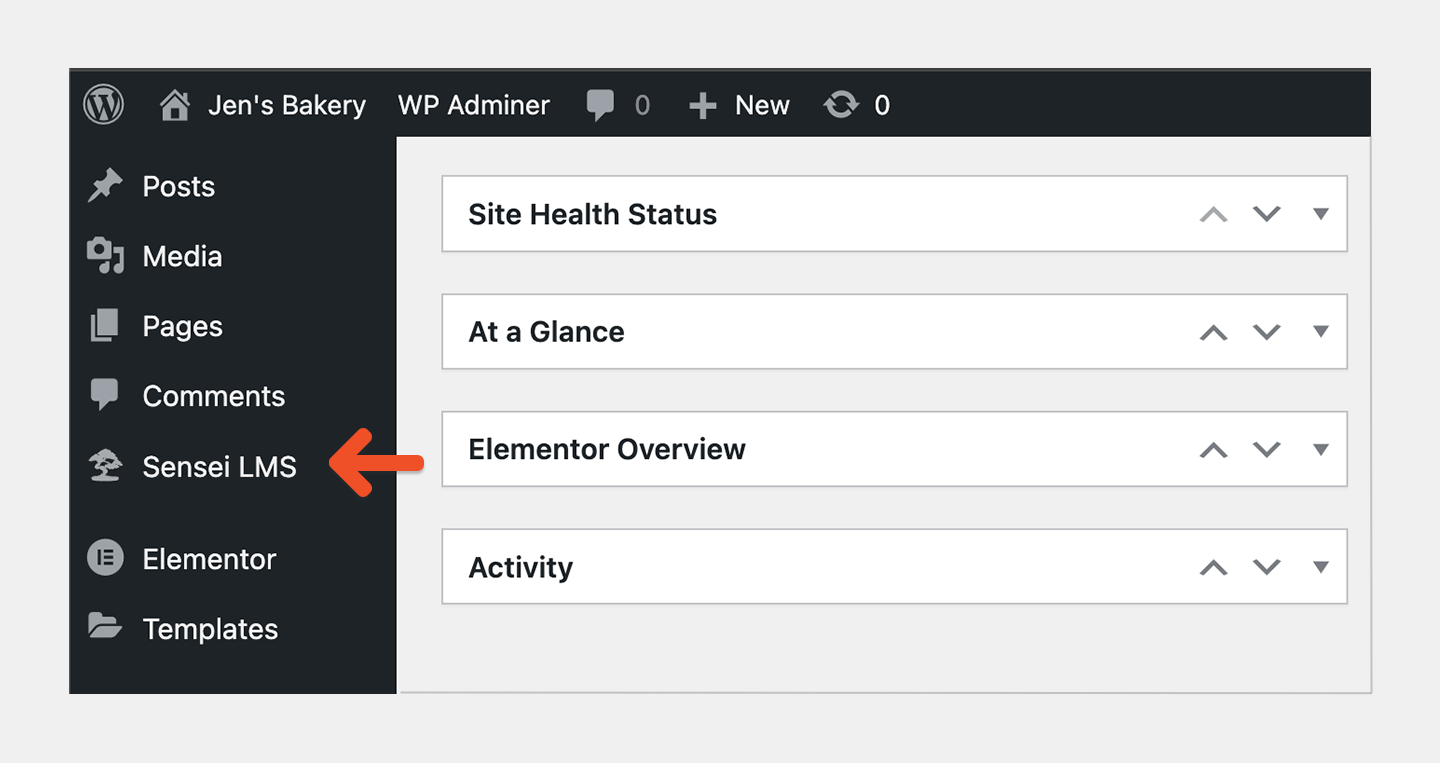Visit the Jen's Bakery site link
The image size is (1440, 763).
(x=287, y=105)
